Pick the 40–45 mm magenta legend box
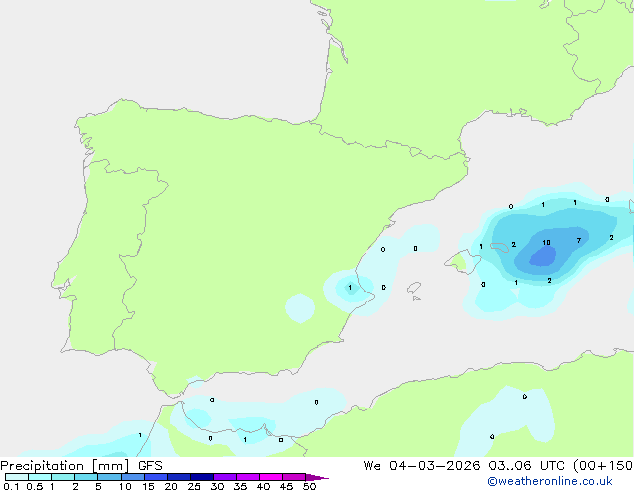 pos(271,477)
